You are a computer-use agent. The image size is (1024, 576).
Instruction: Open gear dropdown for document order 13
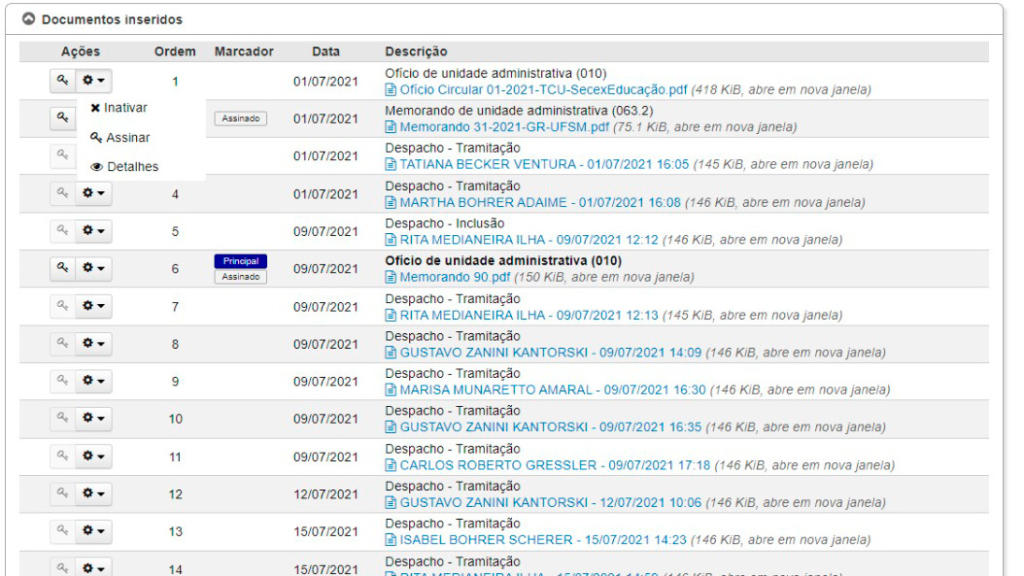click(95, 531)
